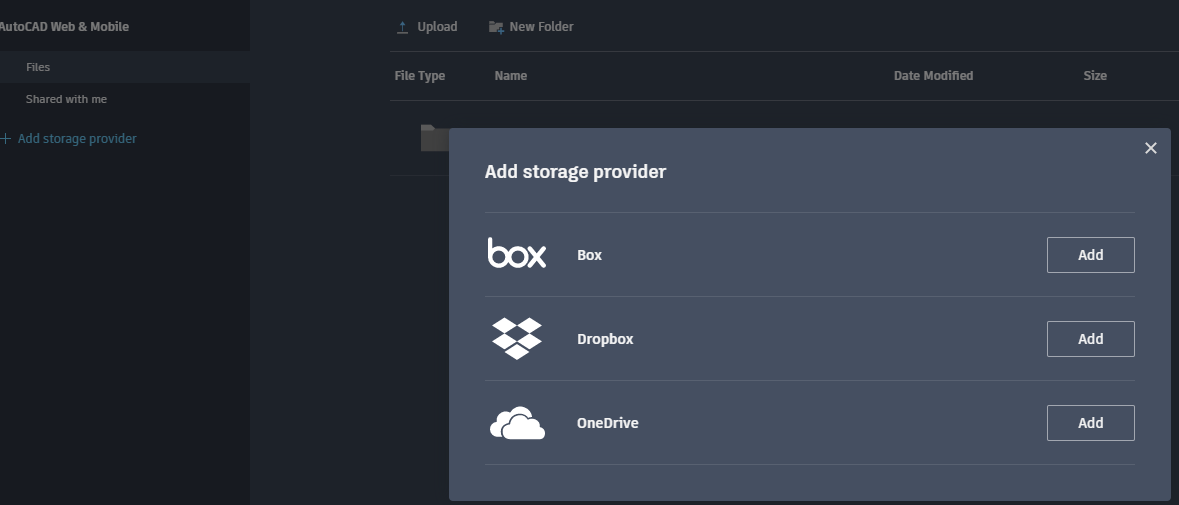Click the Upload text label
Image resolution: width=1179 pixels, height=505 pixels.
[437, 27]
